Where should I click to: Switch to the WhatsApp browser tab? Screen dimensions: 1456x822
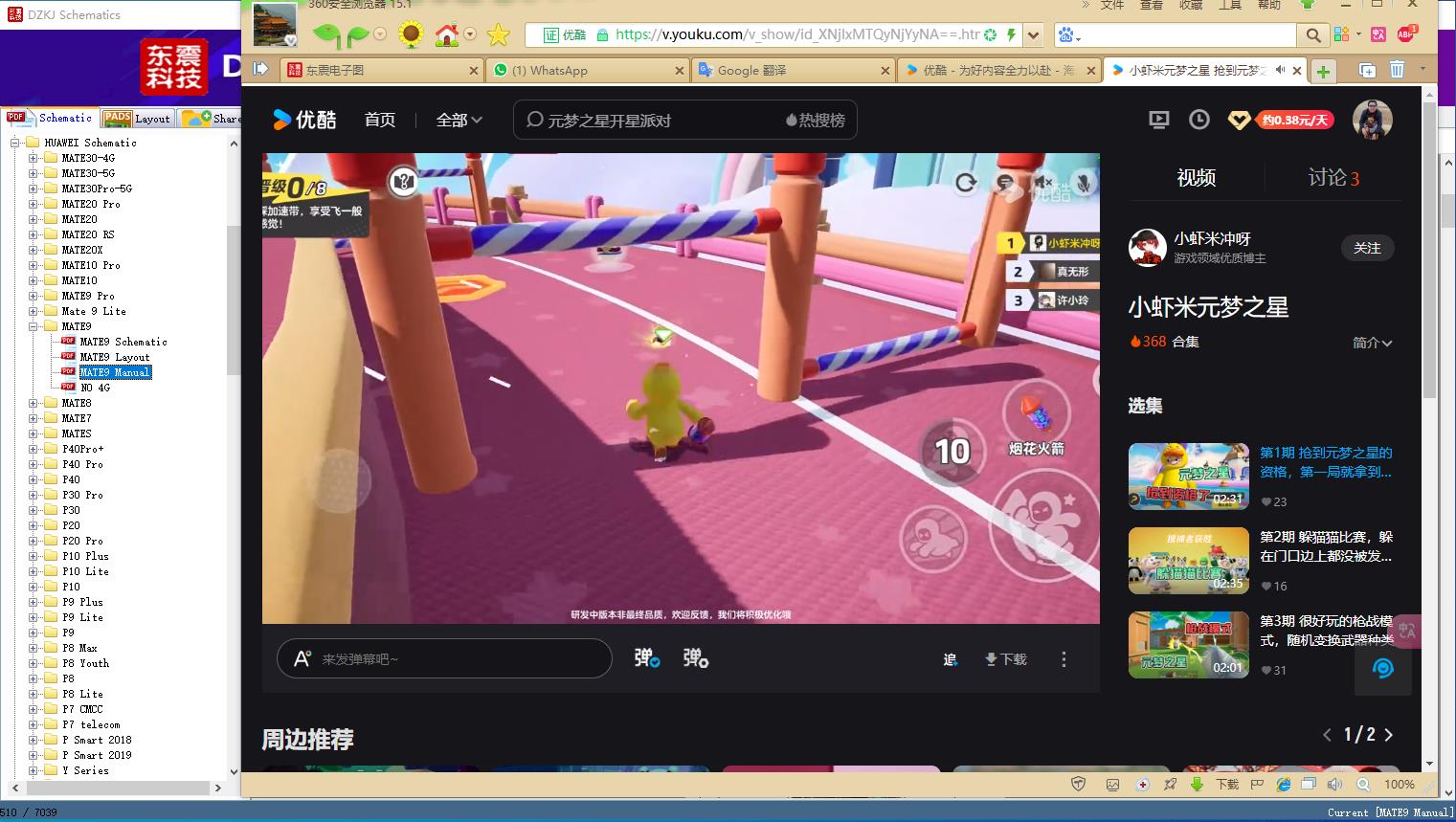(589, 70)
